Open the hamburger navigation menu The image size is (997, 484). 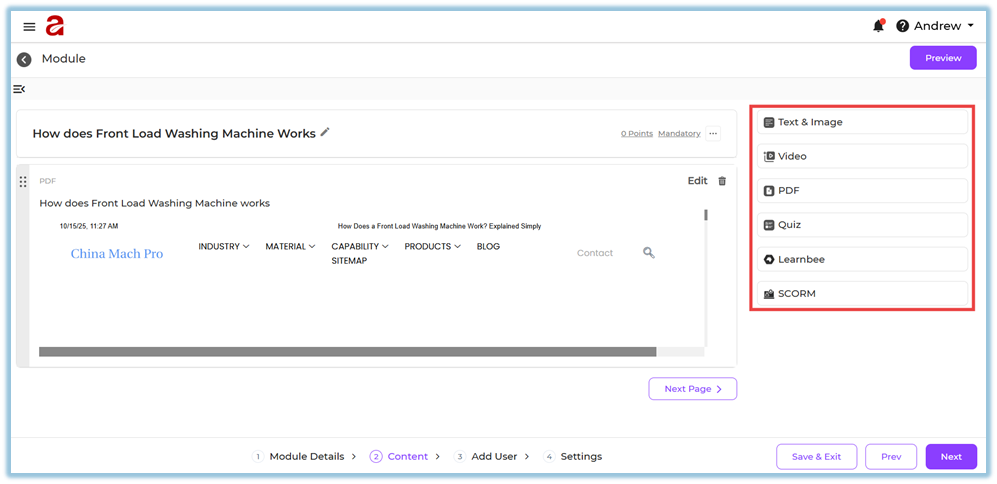point(29,26)
